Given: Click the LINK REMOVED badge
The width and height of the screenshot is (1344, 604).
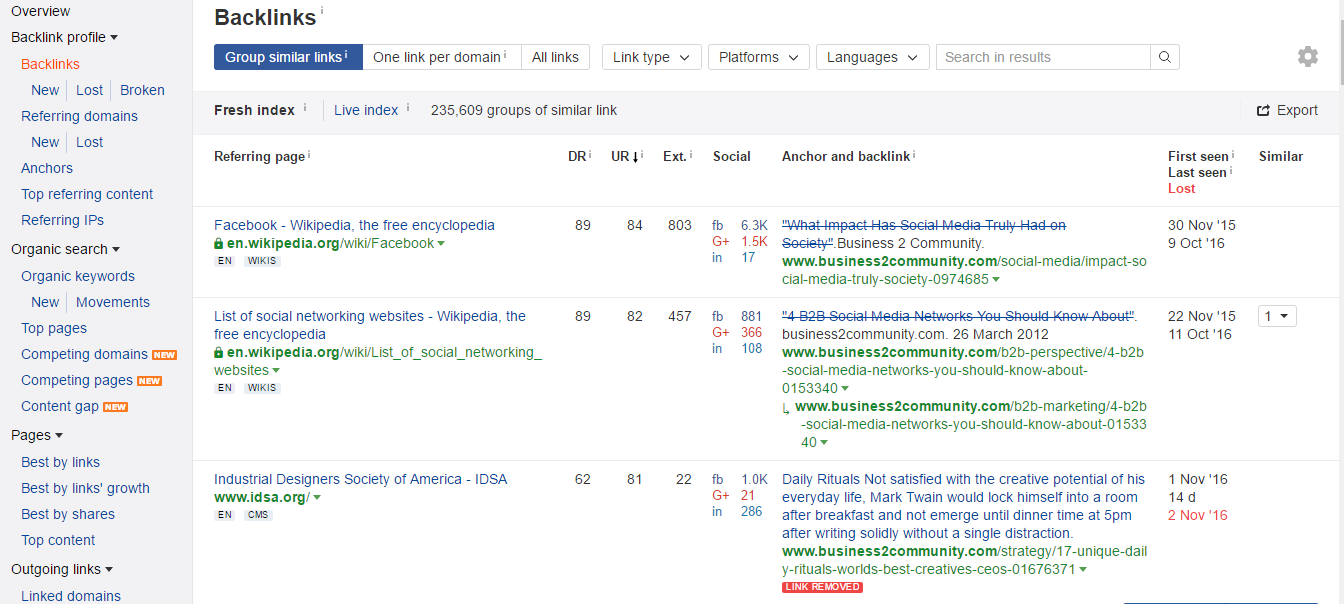Looking at the screenshot, I should (822, 587).
